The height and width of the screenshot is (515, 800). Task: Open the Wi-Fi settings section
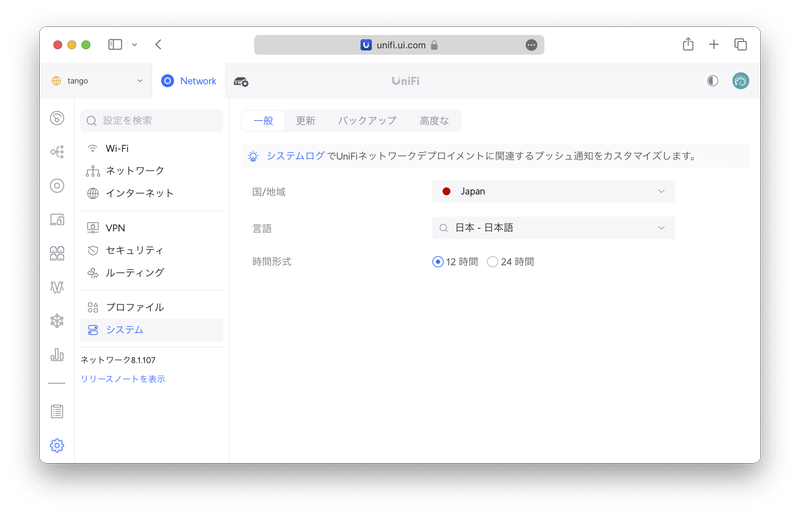tap(117, 148)
